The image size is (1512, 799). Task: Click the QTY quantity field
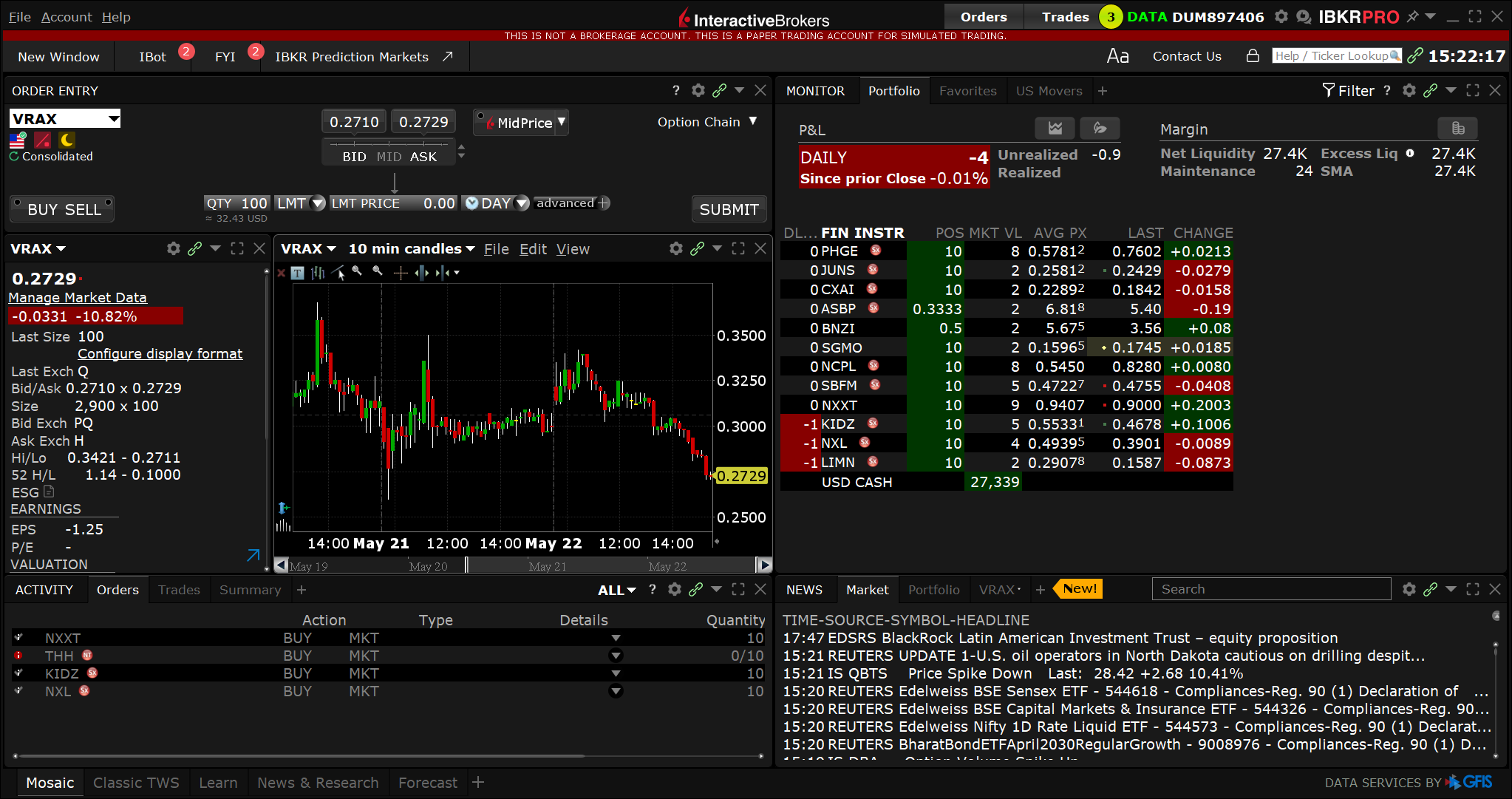(236, 203)
